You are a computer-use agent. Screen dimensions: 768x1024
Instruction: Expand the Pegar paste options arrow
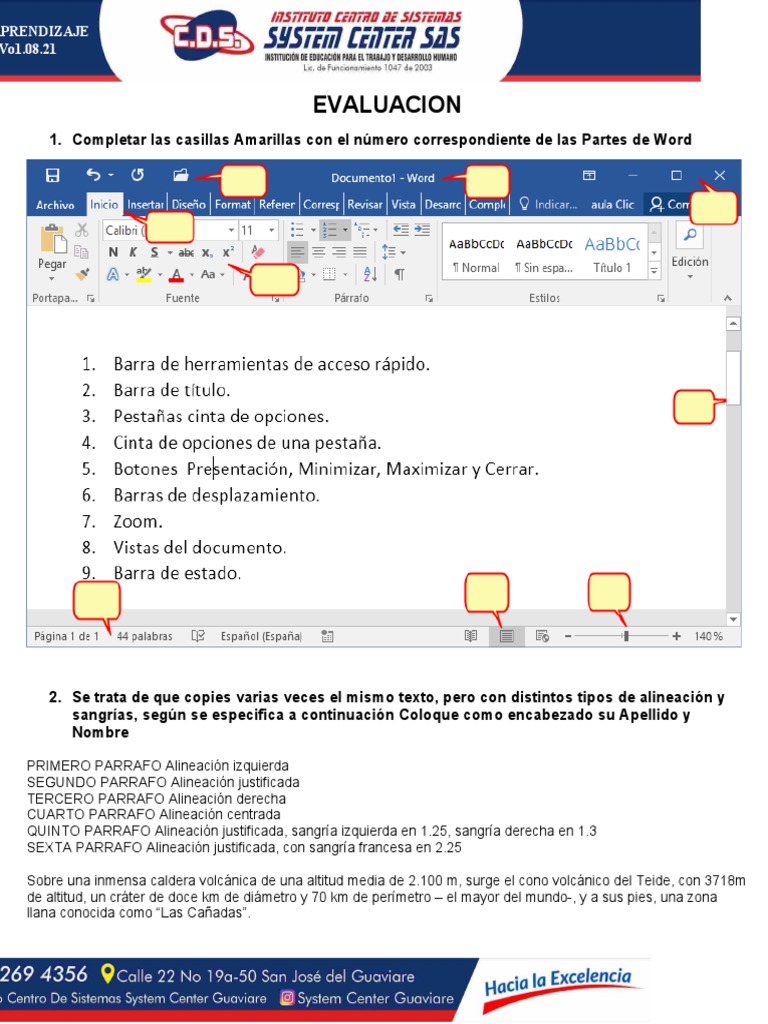coord(52,279)
